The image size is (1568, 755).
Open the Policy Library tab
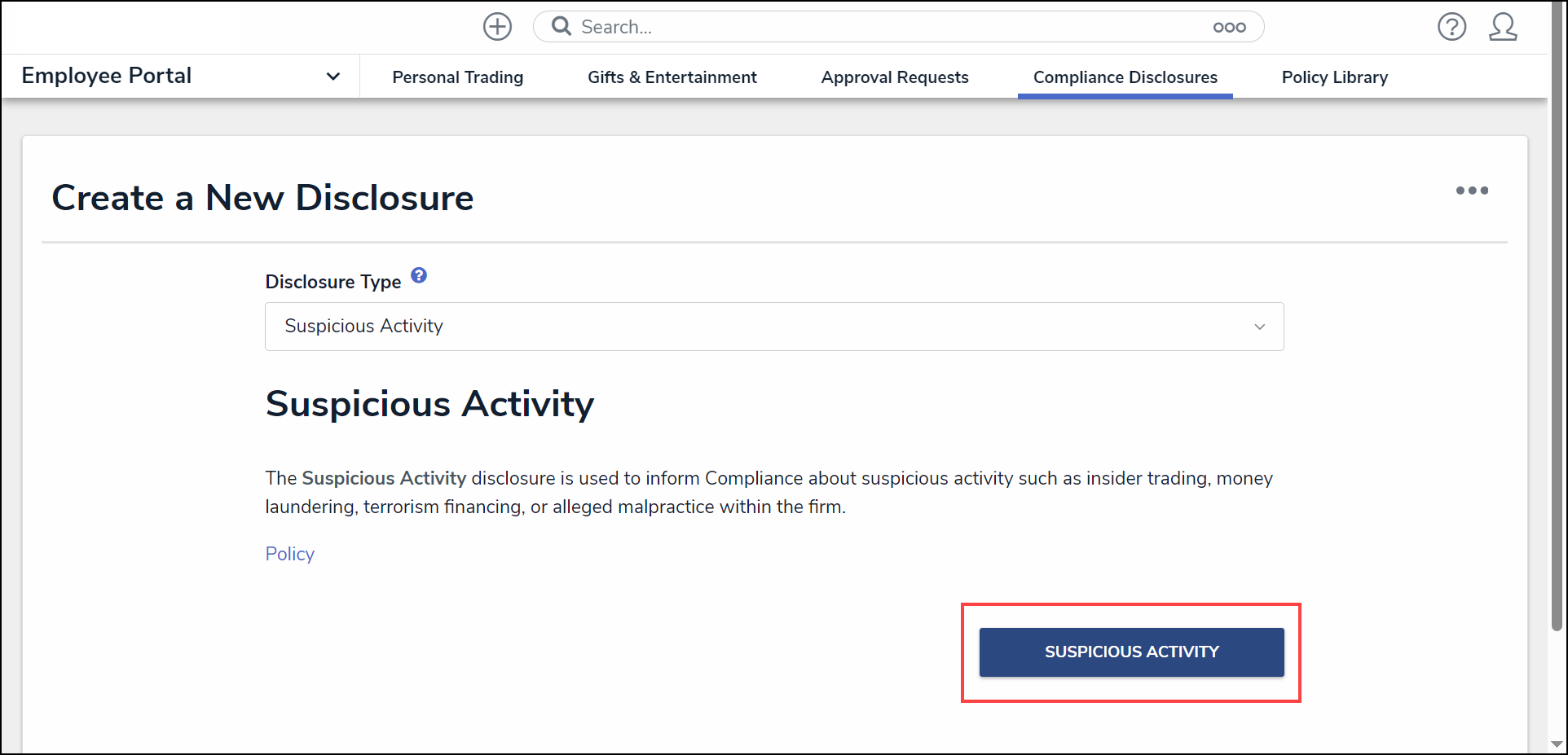point(1334,77)
